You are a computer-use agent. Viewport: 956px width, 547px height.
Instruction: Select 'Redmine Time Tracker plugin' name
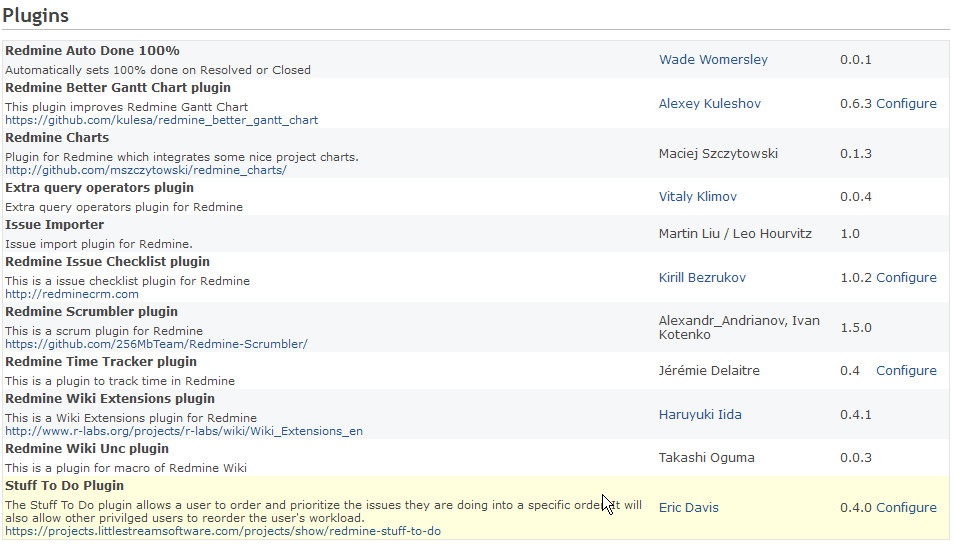101,362
